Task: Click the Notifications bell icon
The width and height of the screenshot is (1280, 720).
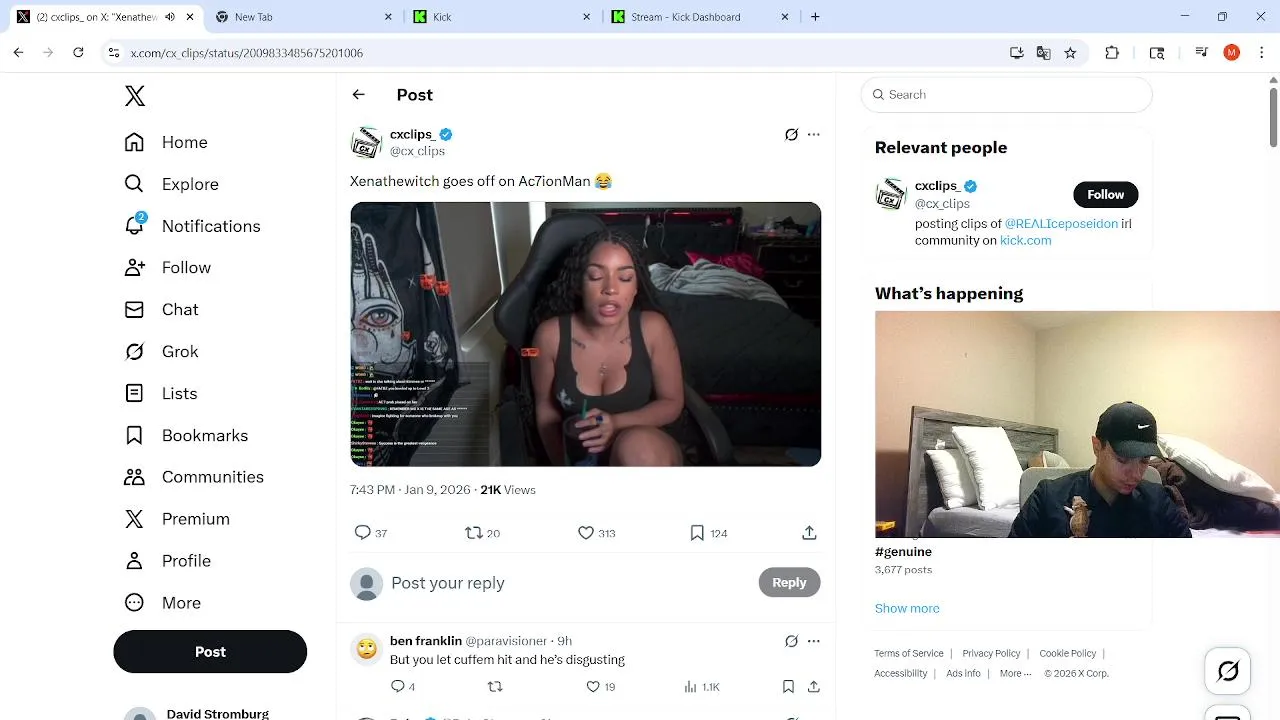Action: pos(134,225)
